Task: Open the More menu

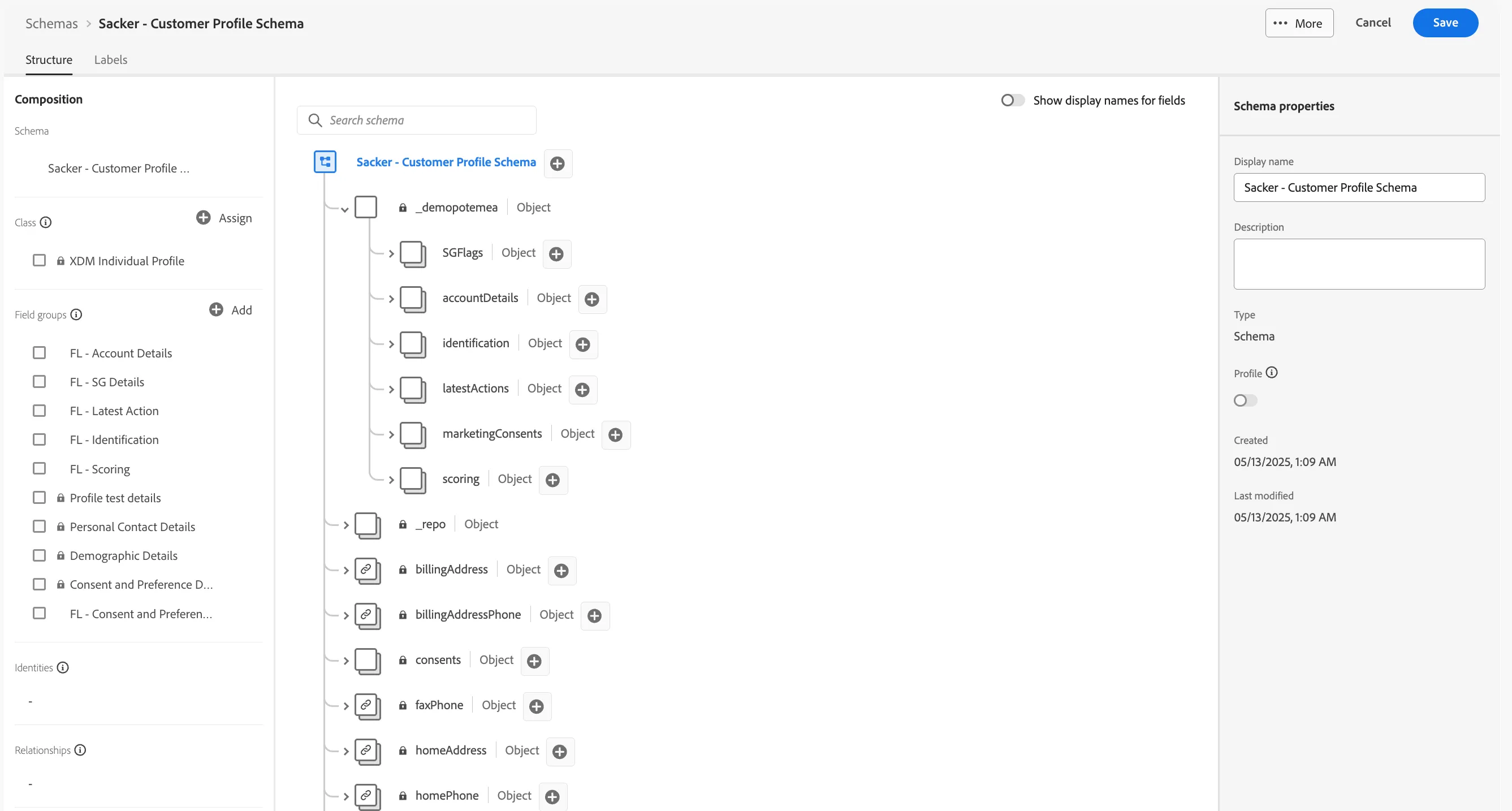Action: [x=1299, y=23]
